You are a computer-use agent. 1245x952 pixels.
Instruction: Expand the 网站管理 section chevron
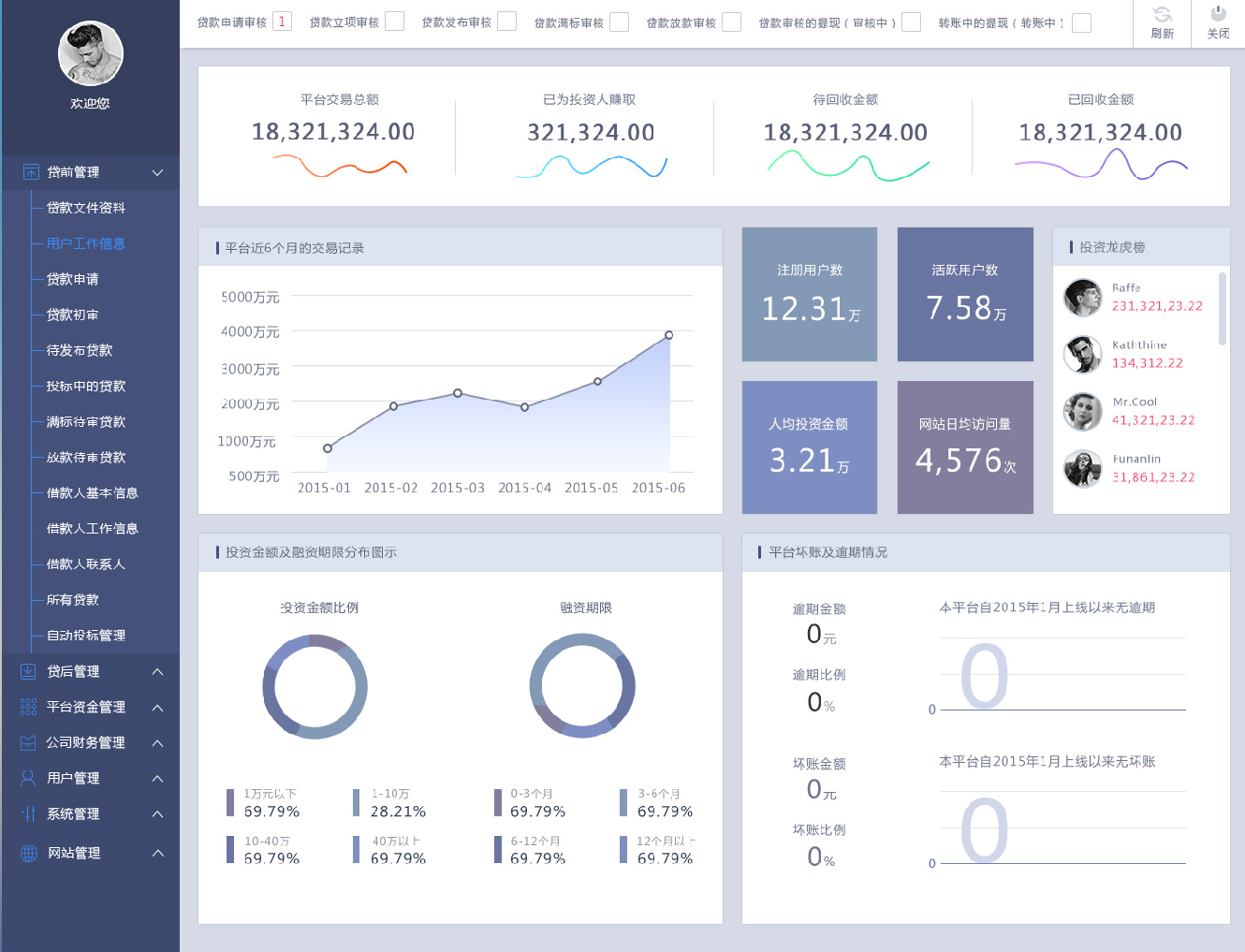pyautogui.click(x=157, y=853)
